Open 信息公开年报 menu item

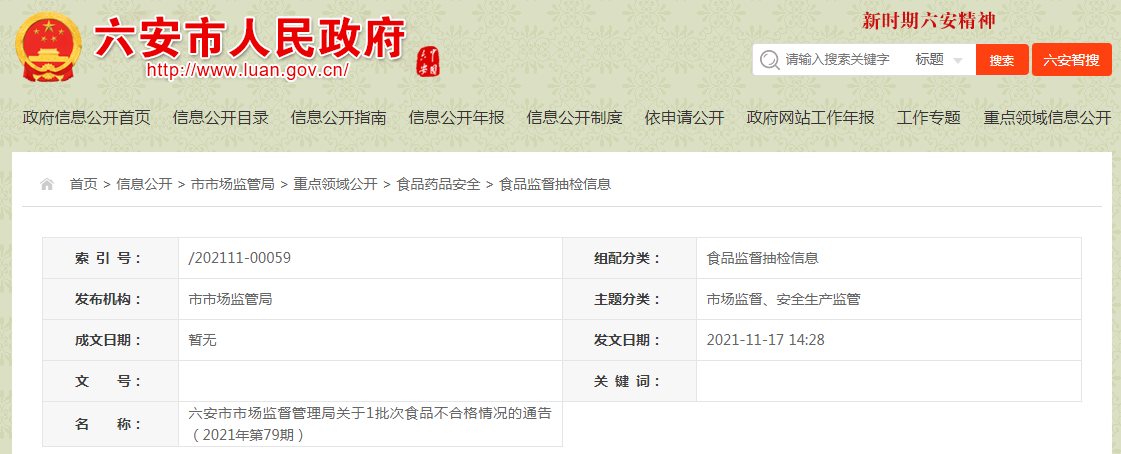pos(457,118)
